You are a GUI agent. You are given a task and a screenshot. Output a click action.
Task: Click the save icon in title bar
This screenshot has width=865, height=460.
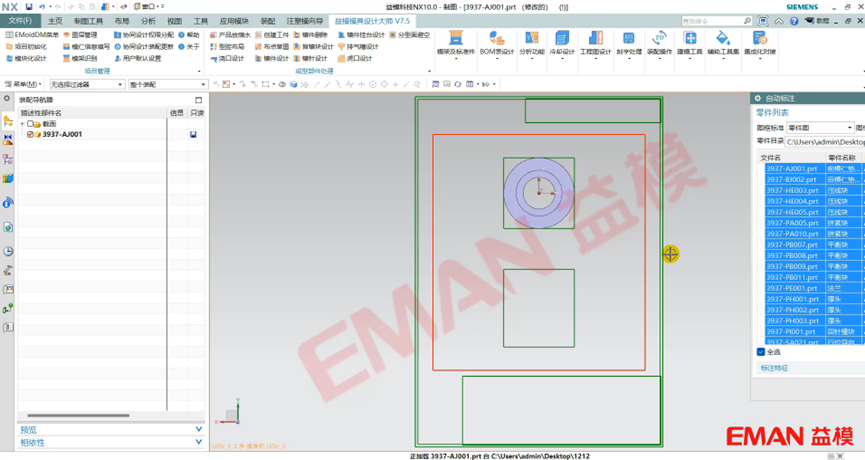(29, 7)
